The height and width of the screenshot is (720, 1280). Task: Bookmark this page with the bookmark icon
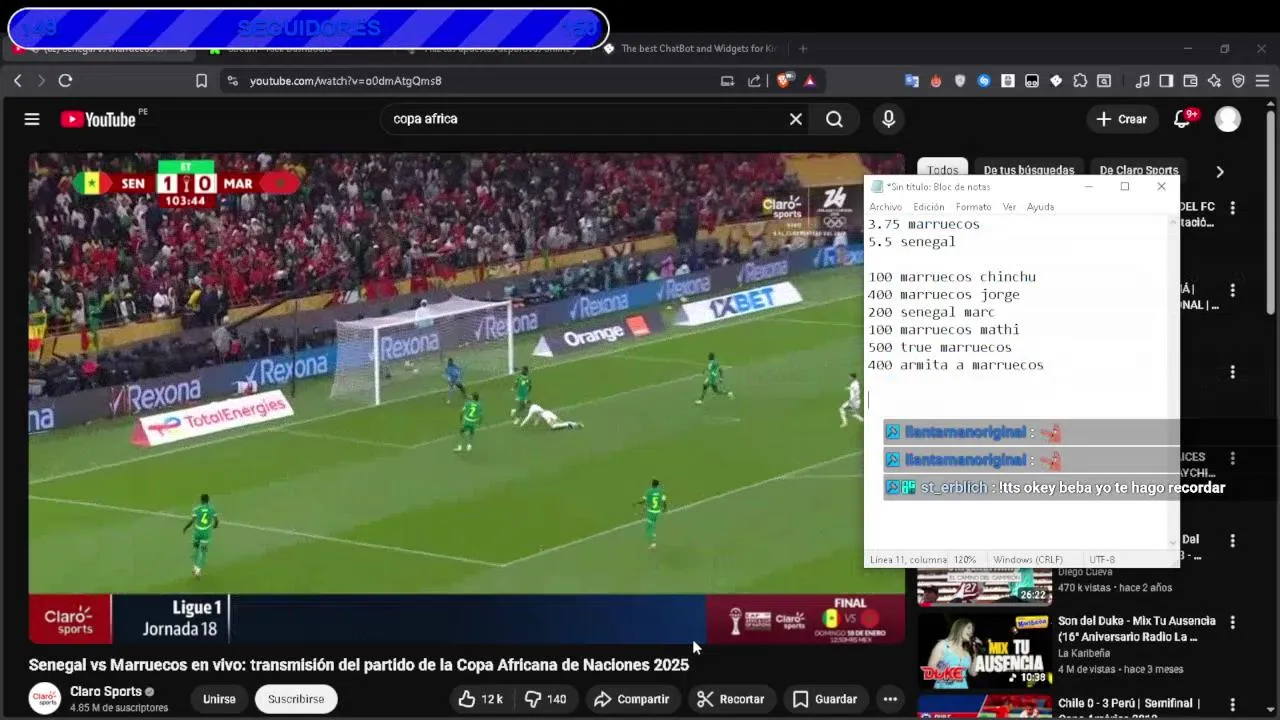click(201, 81)
